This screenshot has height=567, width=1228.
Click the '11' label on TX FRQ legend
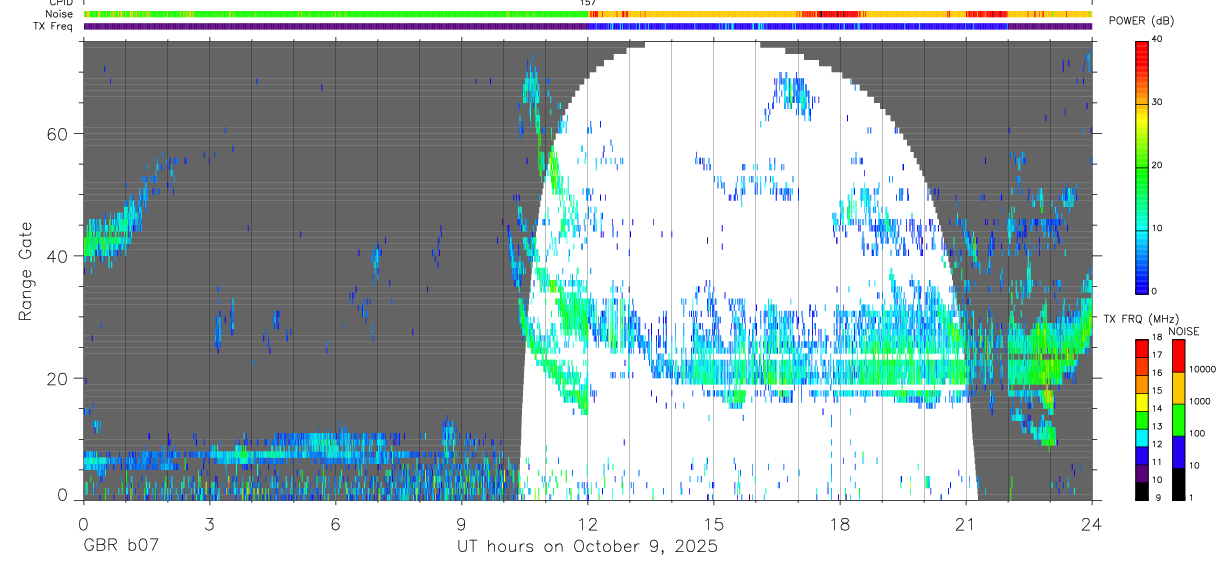[1157, 463]
